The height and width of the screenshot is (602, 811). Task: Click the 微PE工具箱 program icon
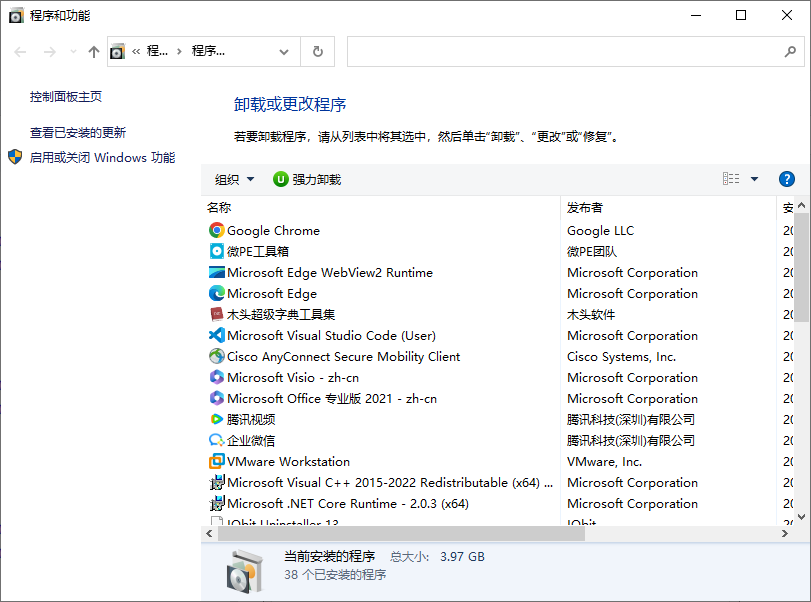(217, 251)
